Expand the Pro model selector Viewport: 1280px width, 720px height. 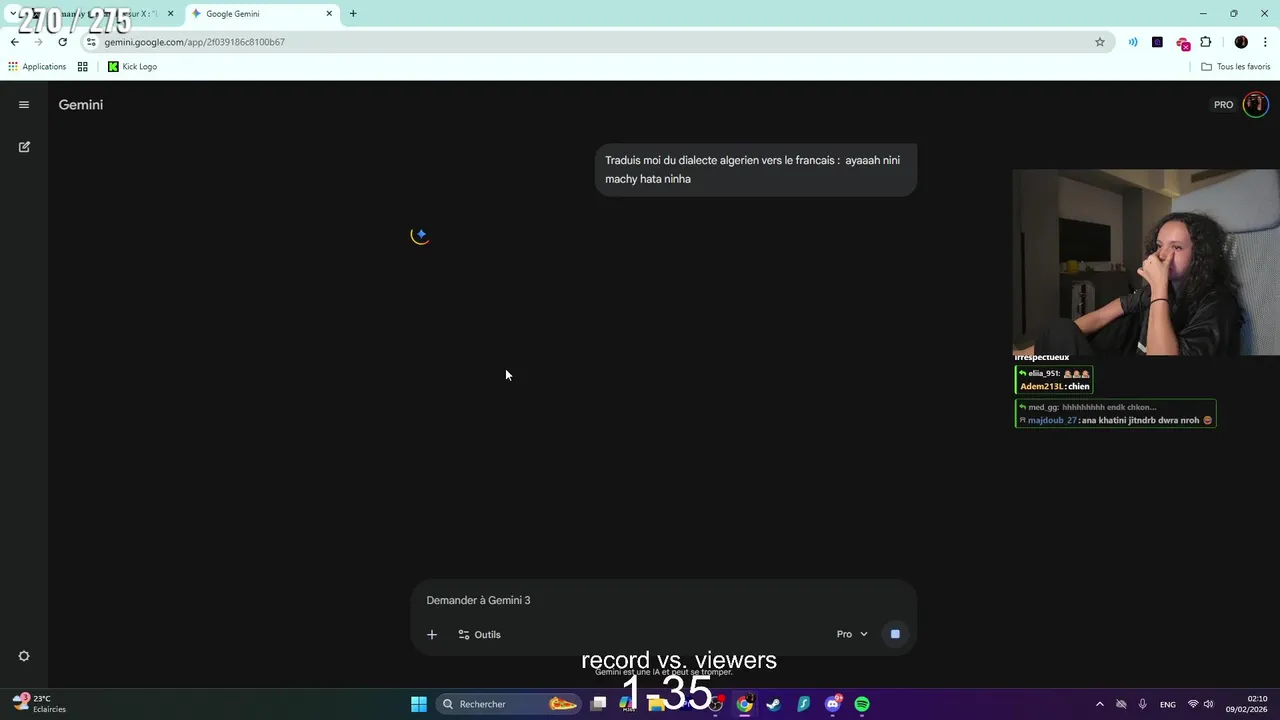point(852,634)
